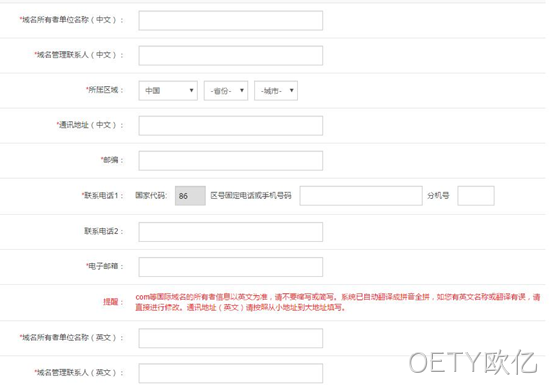
Task: Click the 联系电话1 label
Action: click(102, 195)
